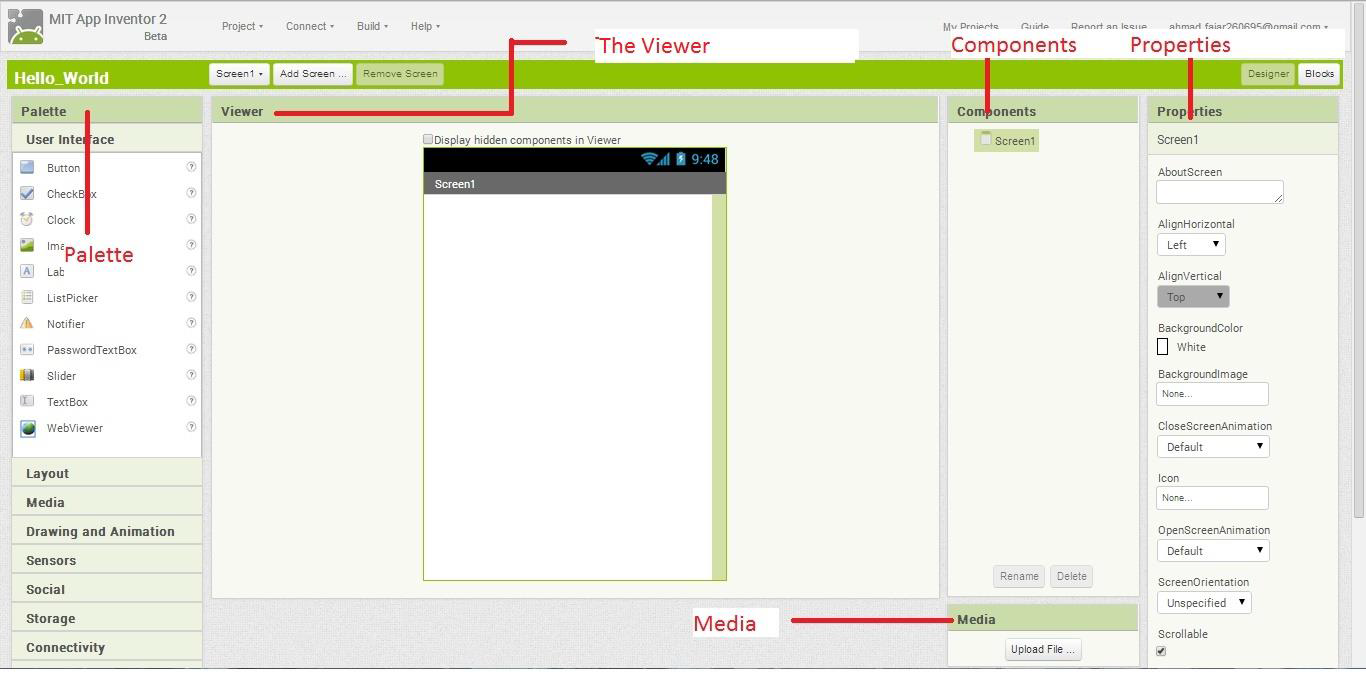Enable Display hidden components in Viewer

point(427,139)
